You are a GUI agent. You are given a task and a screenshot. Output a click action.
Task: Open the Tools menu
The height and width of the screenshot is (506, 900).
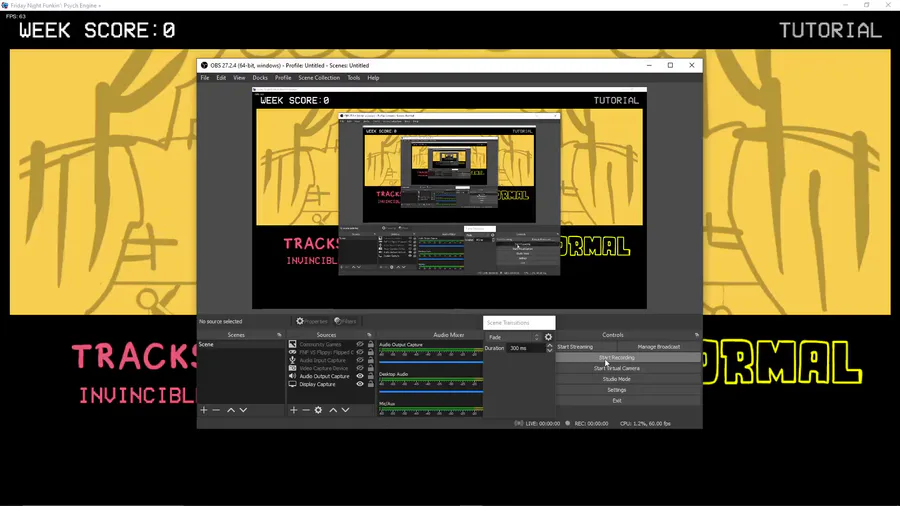(x=354, y=78)
